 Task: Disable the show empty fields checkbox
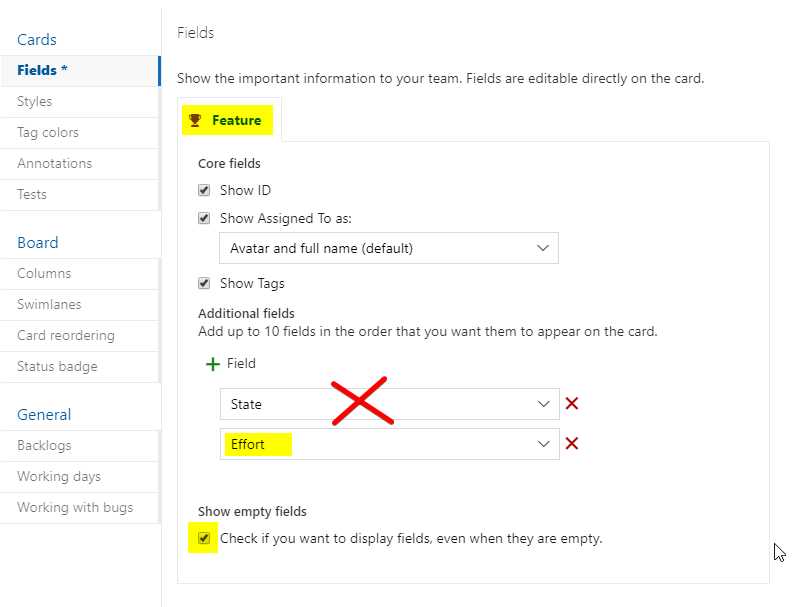pos(203,538)
